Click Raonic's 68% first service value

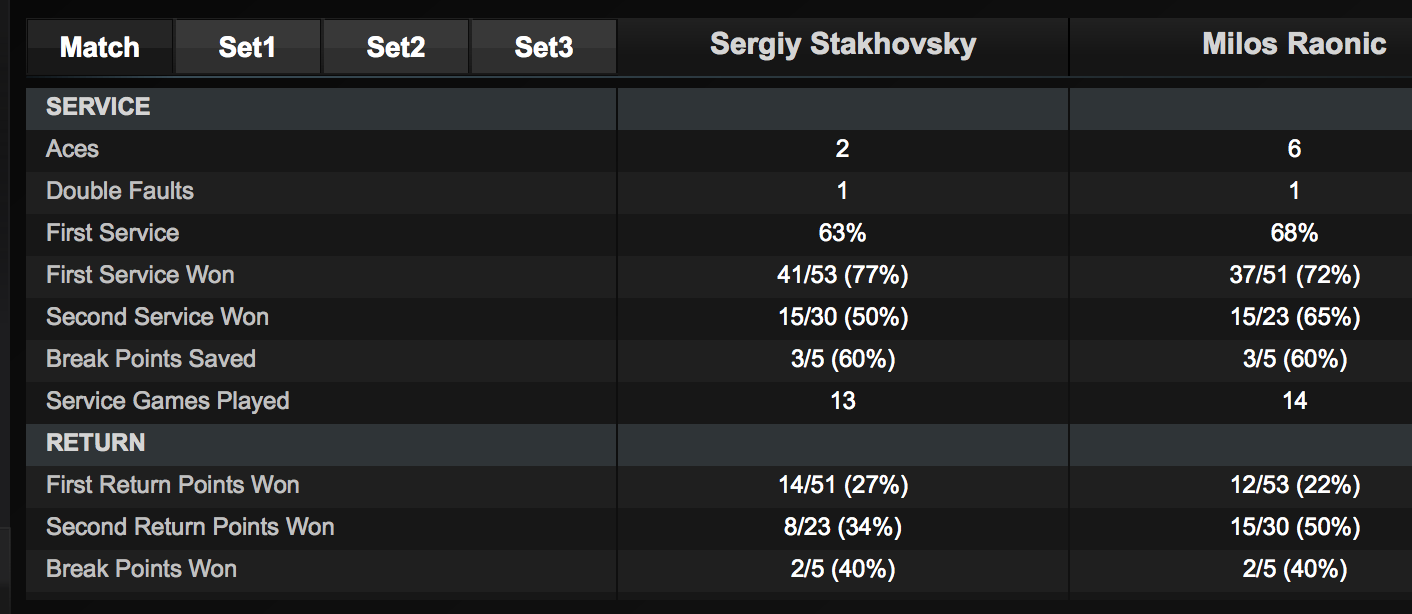[x=1294, y=233]
